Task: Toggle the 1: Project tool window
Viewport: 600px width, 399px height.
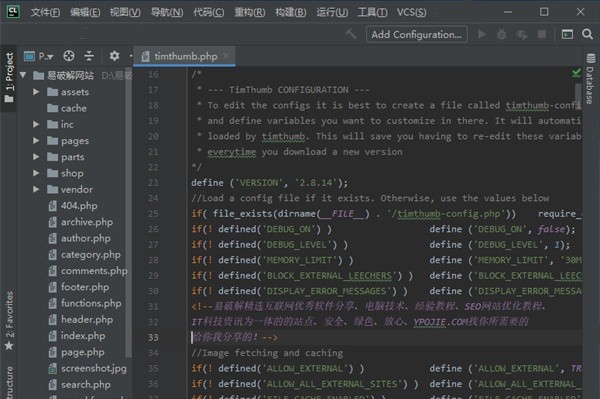Action: tap(9, 78)
